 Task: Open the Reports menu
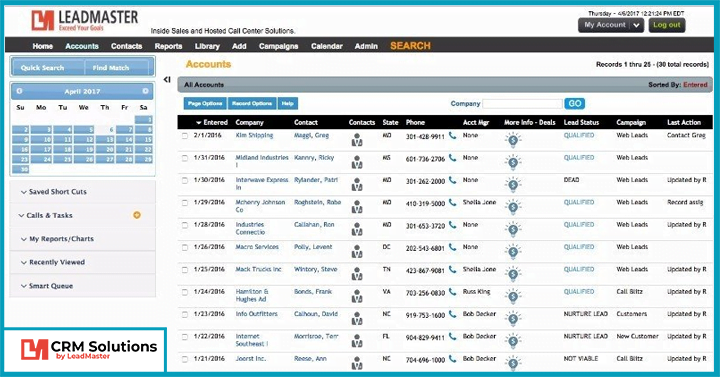168,46
